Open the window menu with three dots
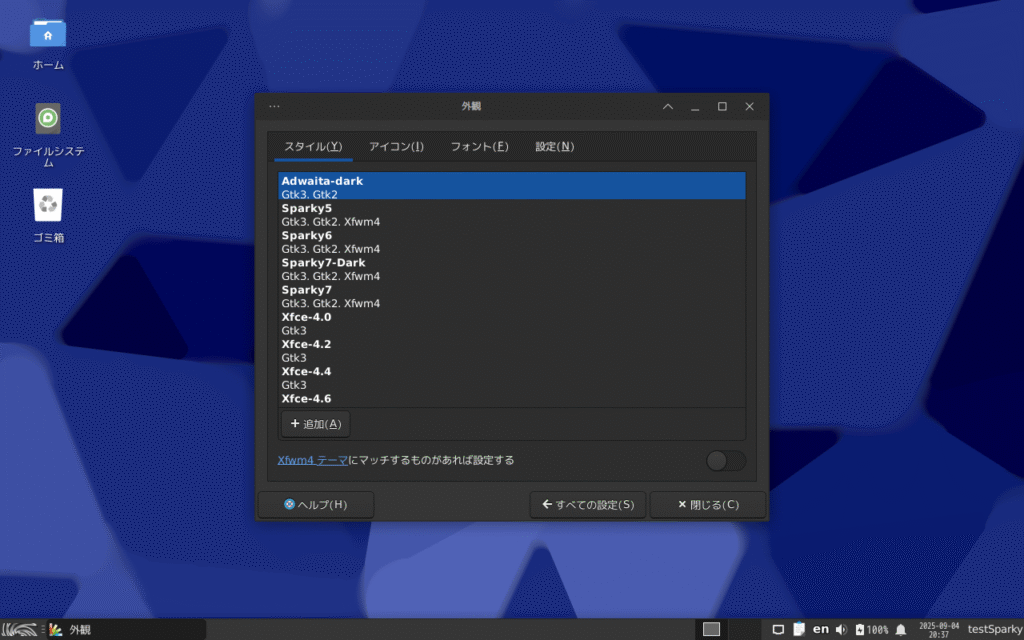Screen dimensions: 1024x640 click(274, 106)
